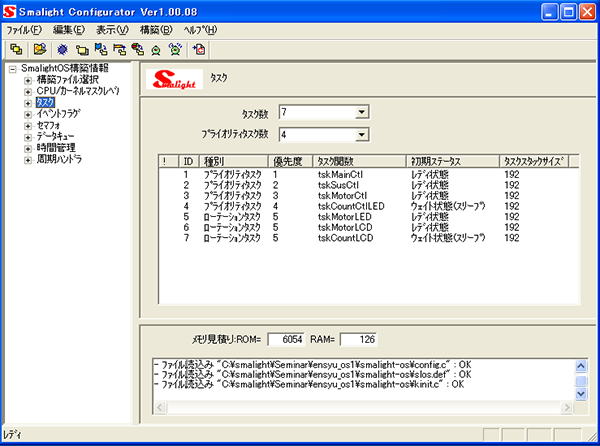Open the タスク数 dropdown showing 7
Viewport: 600px width, 446px height.
361,112
